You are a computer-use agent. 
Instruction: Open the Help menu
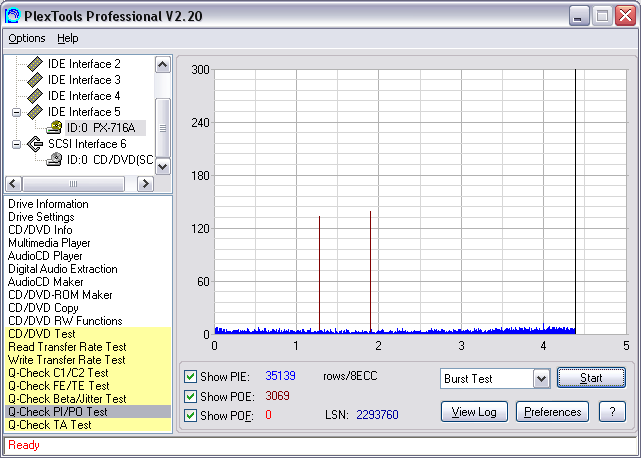tap(67, 38)
